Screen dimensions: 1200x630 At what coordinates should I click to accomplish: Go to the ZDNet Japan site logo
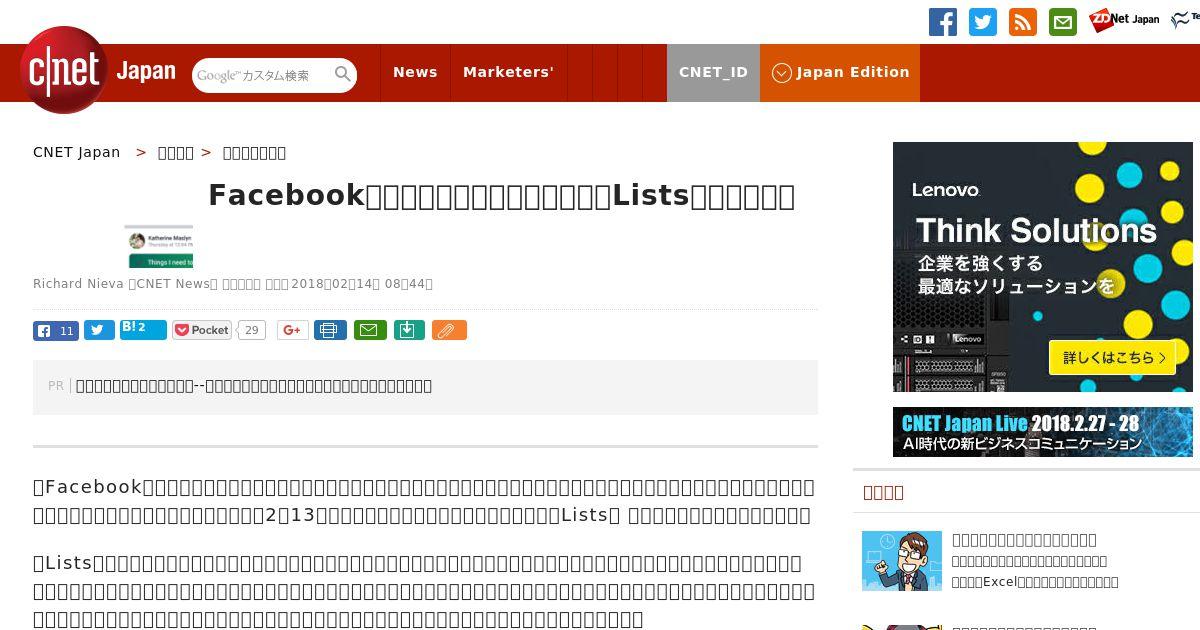[x=1124, y=19]
